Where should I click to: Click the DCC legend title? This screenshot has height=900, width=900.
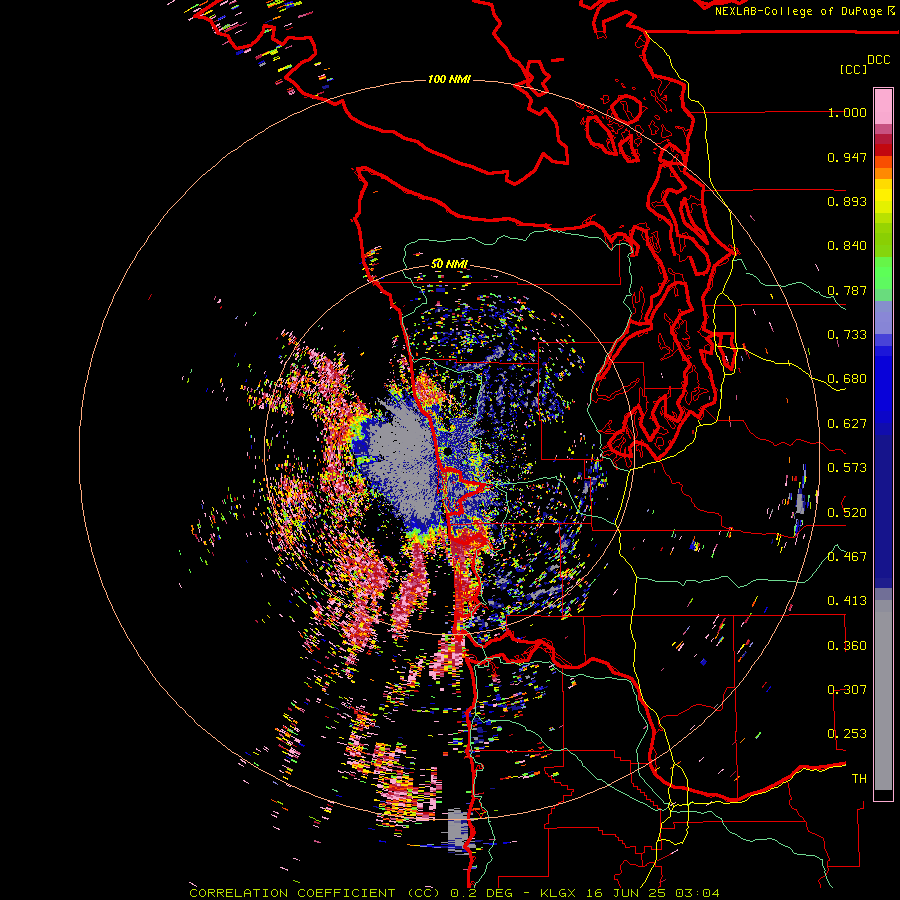(878, 60)
